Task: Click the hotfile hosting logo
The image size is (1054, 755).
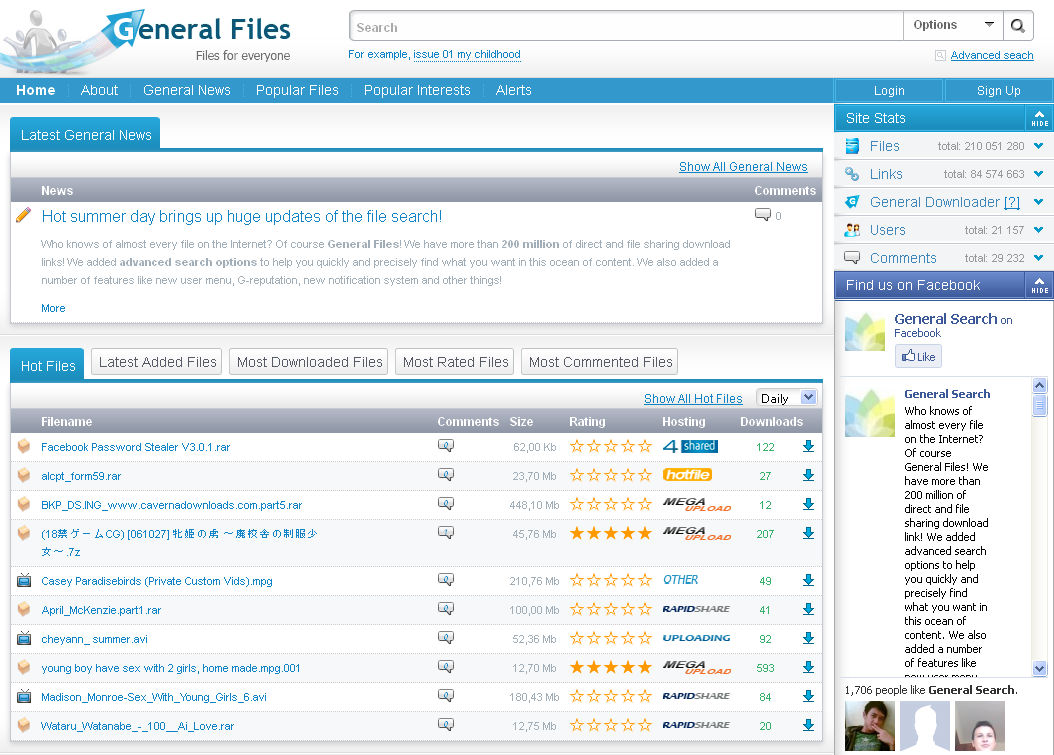Action: tap(687, 475)
